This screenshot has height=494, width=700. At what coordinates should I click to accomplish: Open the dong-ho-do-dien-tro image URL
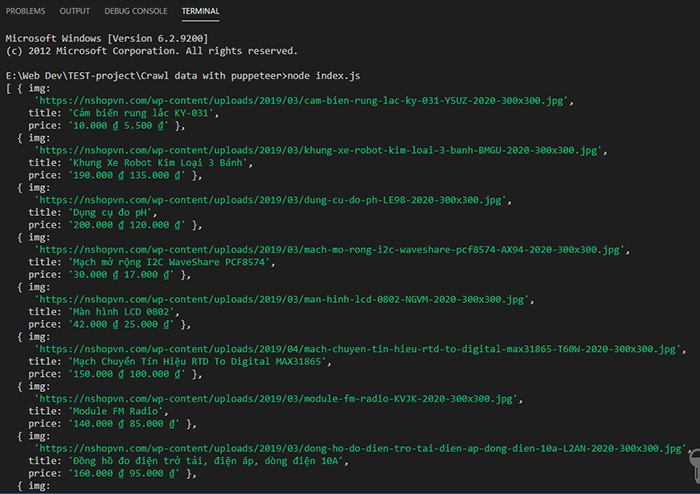pyautogui.click(x=360, y=448)
